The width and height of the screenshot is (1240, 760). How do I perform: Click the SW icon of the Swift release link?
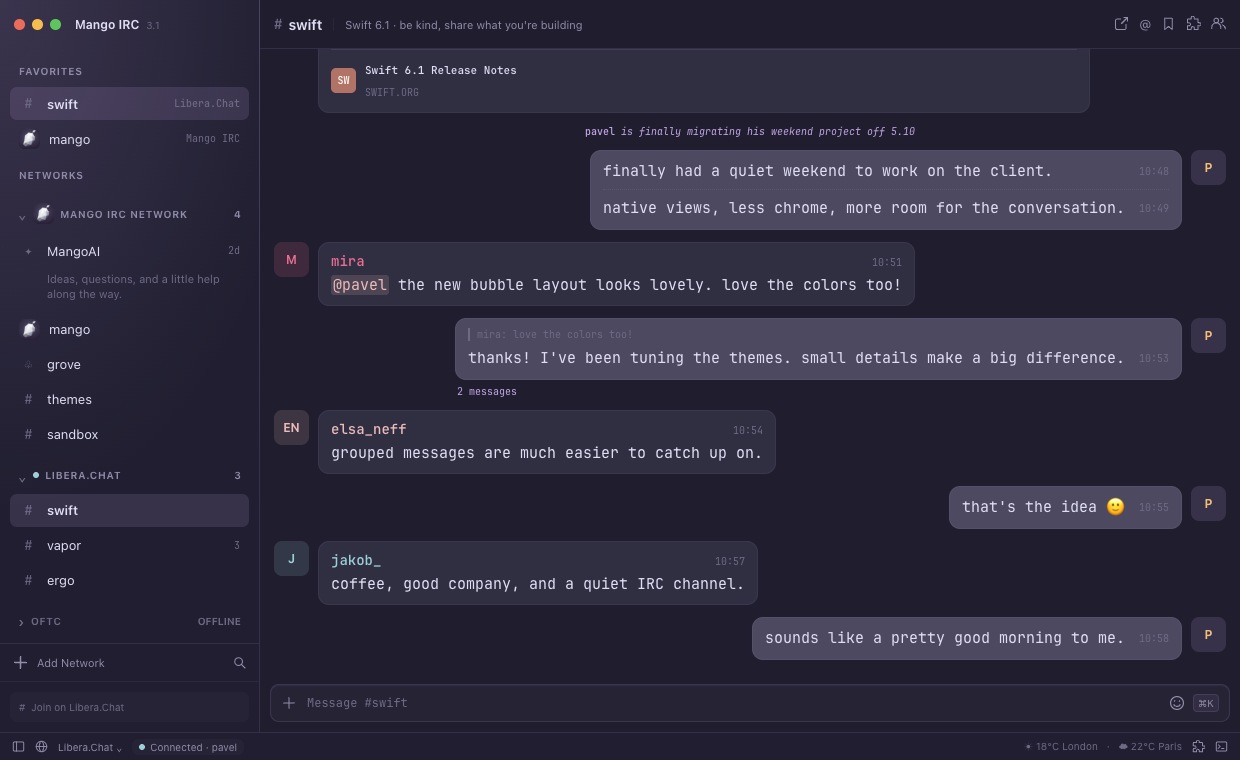tap(343, 81)
